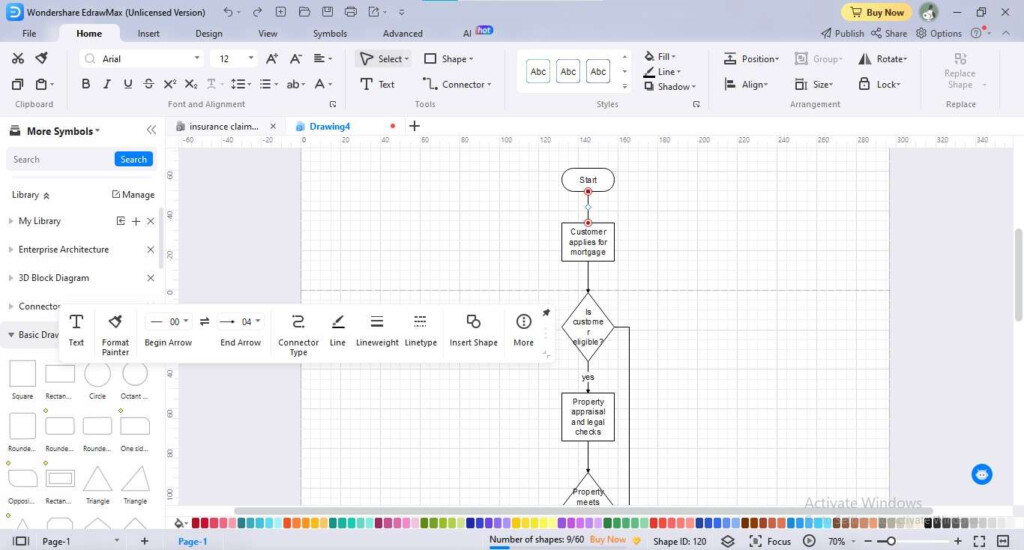1024x550 pixels.
Task: Toggle Italic formatting
Action: pos(106,84)
